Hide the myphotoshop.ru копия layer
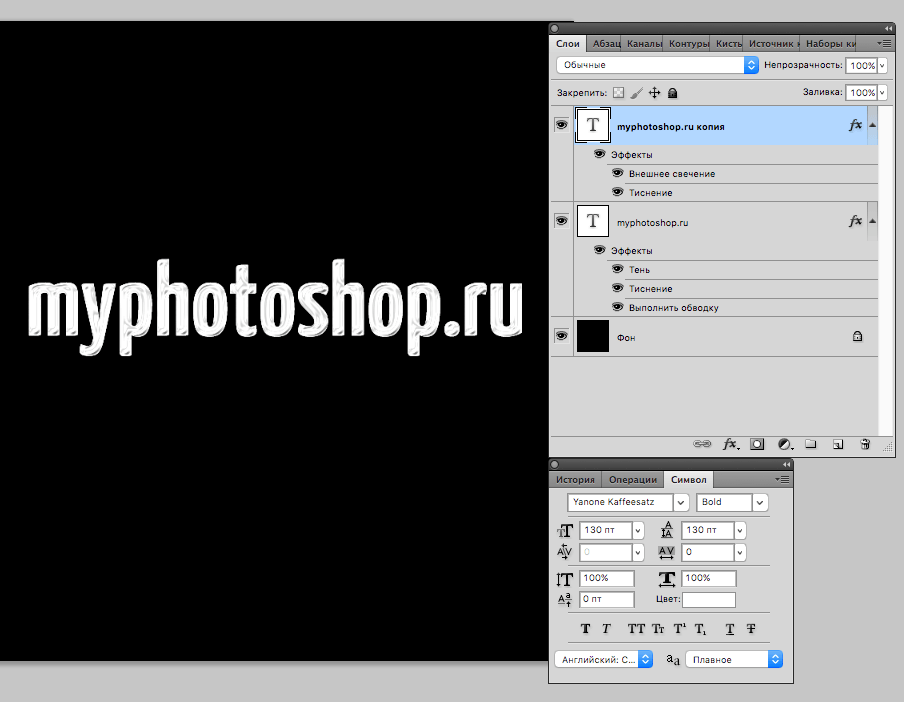The height and width of the screenshot is (702, 904). click(561, 125)
